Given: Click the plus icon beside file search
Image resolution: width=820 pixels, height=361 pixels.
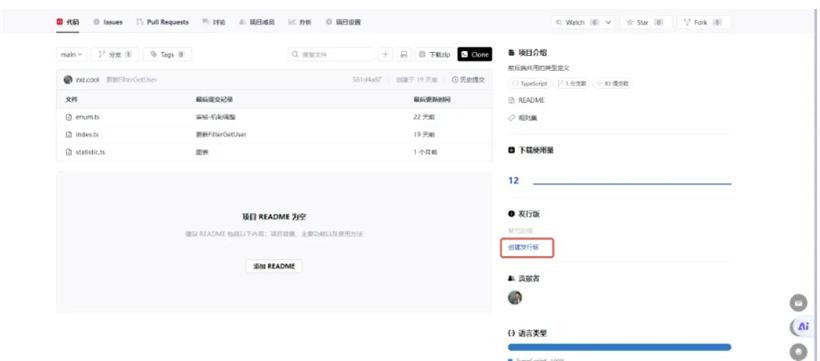Looking at the screenshot, I should pyautogui.click(x=385, y=54).
